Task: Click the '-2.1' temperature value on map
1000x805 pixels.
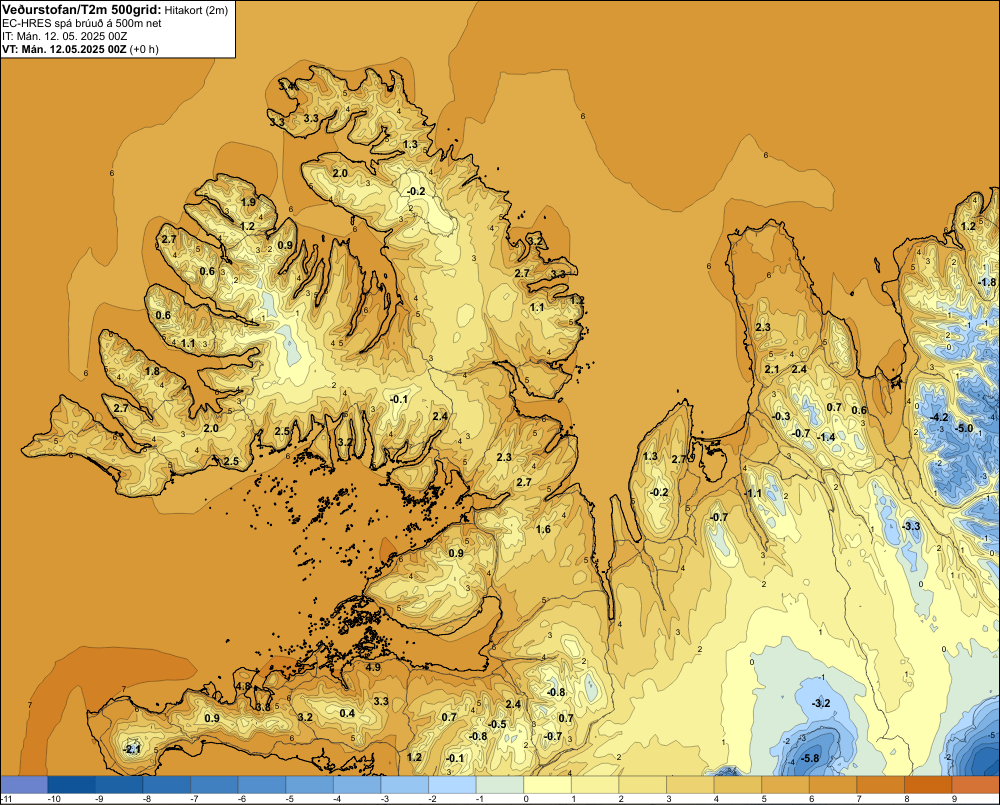Action: click(x=131, y=749)
